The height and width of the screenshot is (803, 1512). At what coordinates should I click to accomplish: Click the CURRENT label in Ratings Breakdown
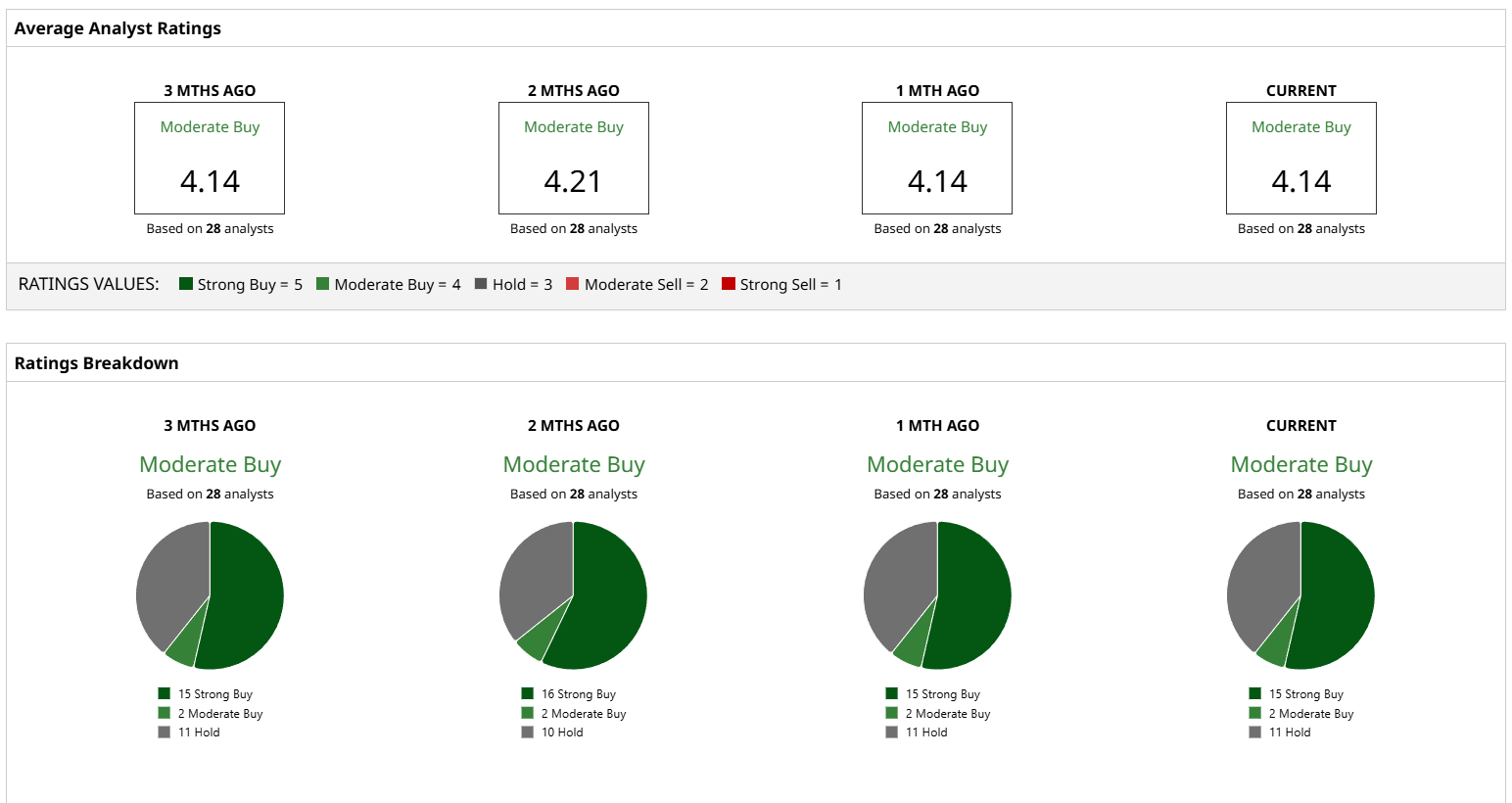coord(1301,425)
